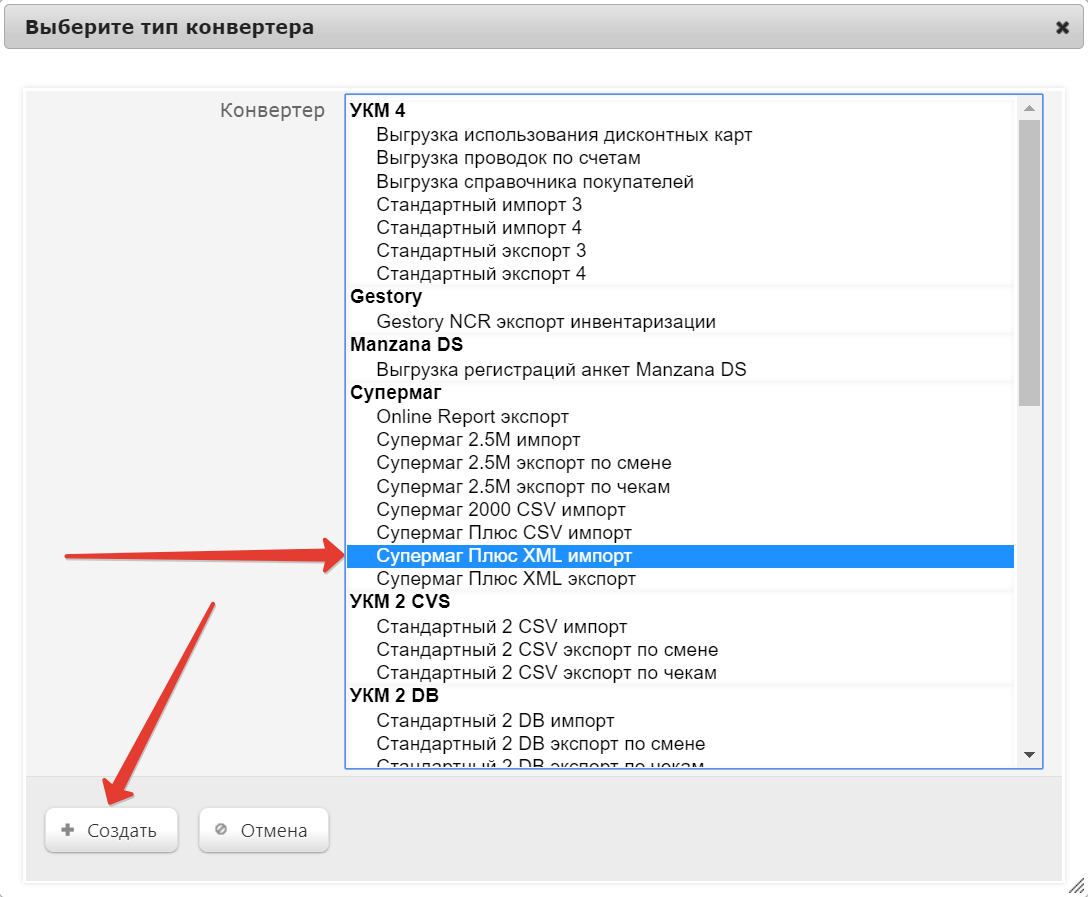1088x897 pixels.
Task: Select Стандартный 2 DB импорт
Action: [x=495, y=720]
